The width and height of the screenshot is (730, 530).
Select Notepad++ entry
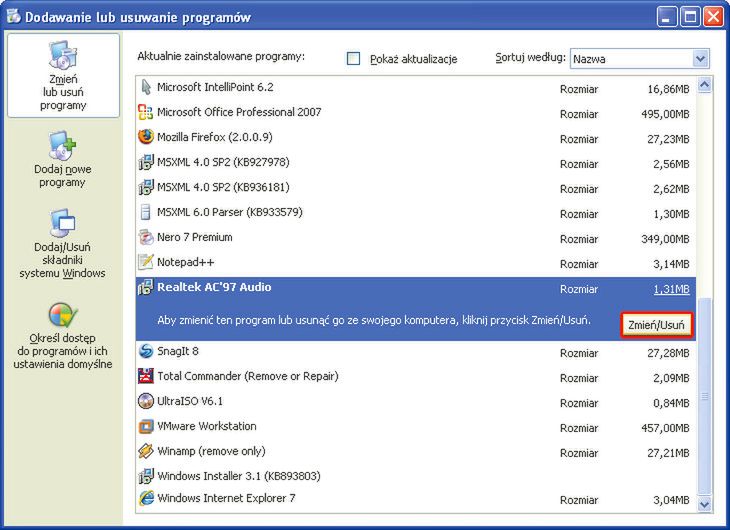416,262
